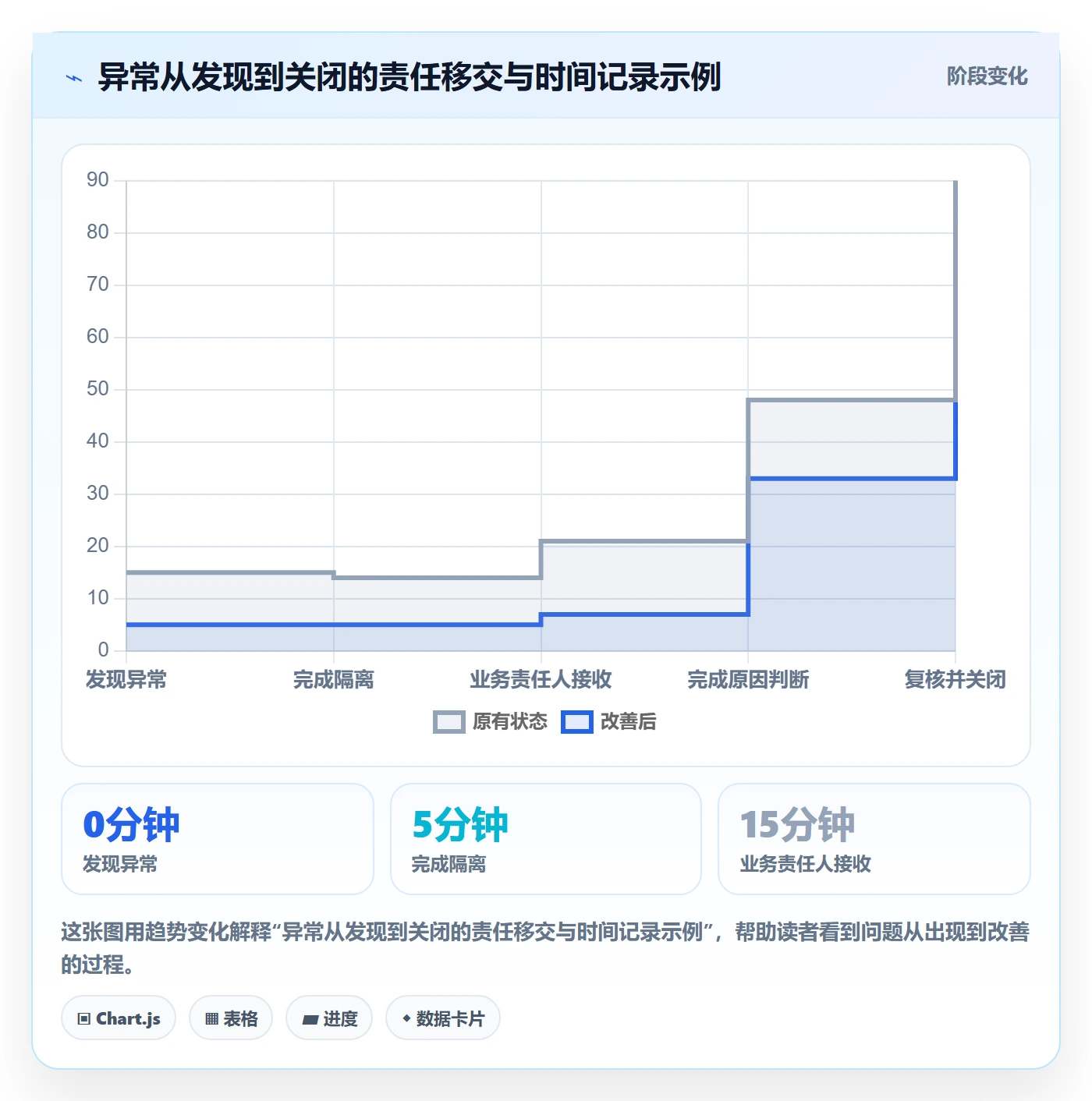Open the 5分钟 完成隔离 data card
The height and width of the screenshot is (1101, 1092).
546,839
